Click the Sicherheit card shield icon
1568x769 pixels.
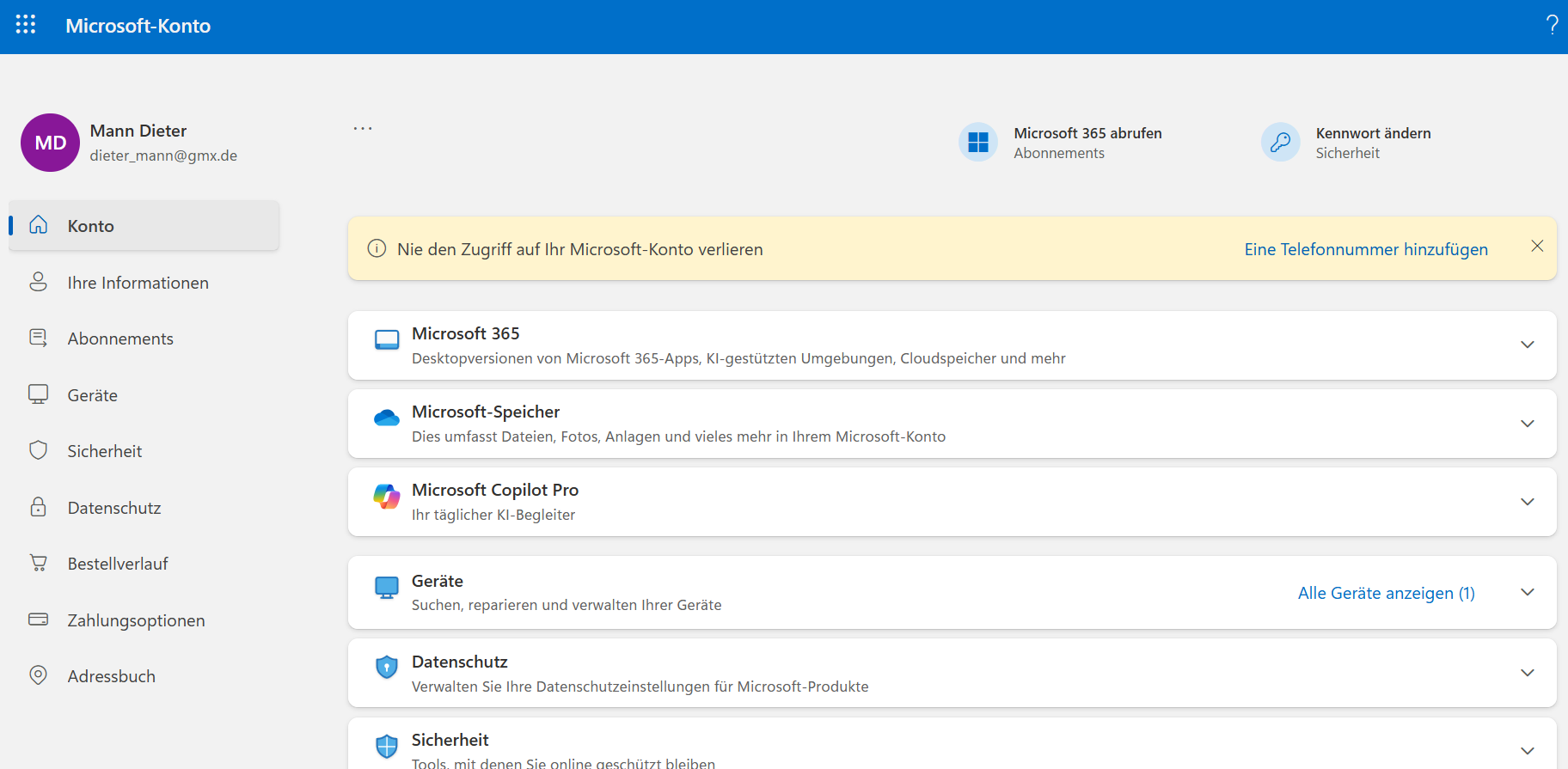387,746
